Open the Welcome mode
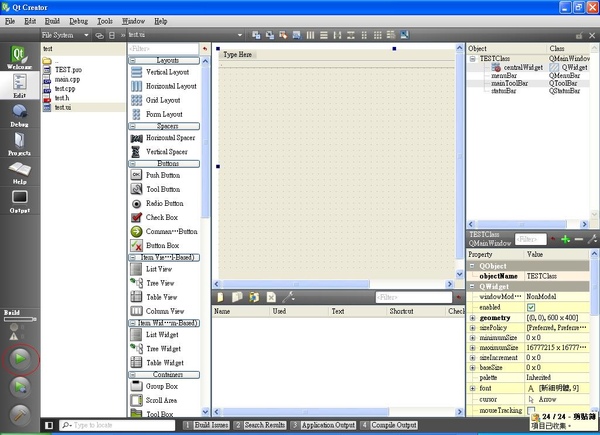The width and height of the screenshot is (600, 435). click(x=19, y=57)
